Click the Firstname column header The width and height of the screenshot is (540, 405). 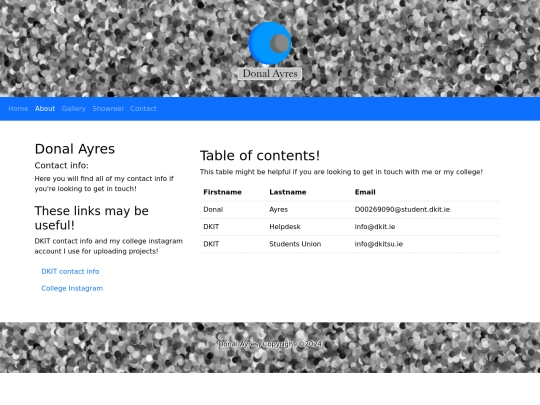point(222,192)
